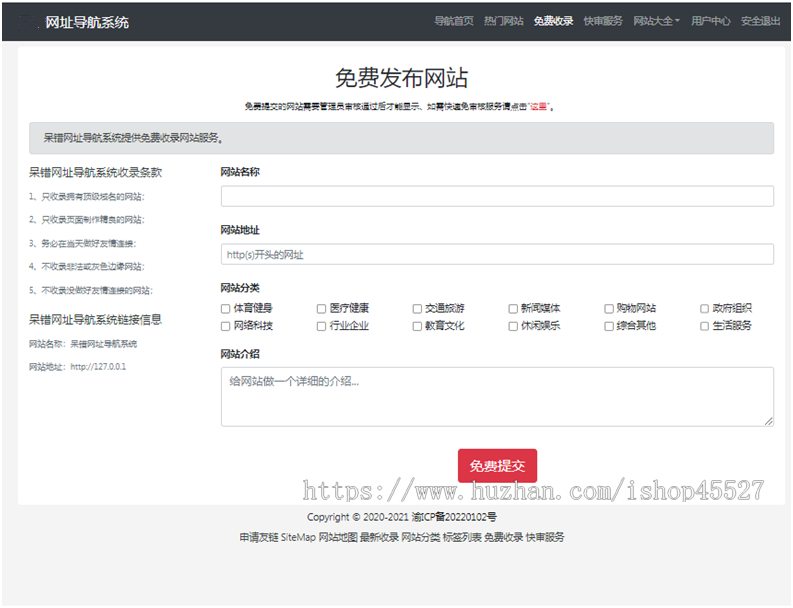The width and height of the screenshot is (793, 608).
Task: Go to 用户中心 in the navbar
Action: pos(711,21)
